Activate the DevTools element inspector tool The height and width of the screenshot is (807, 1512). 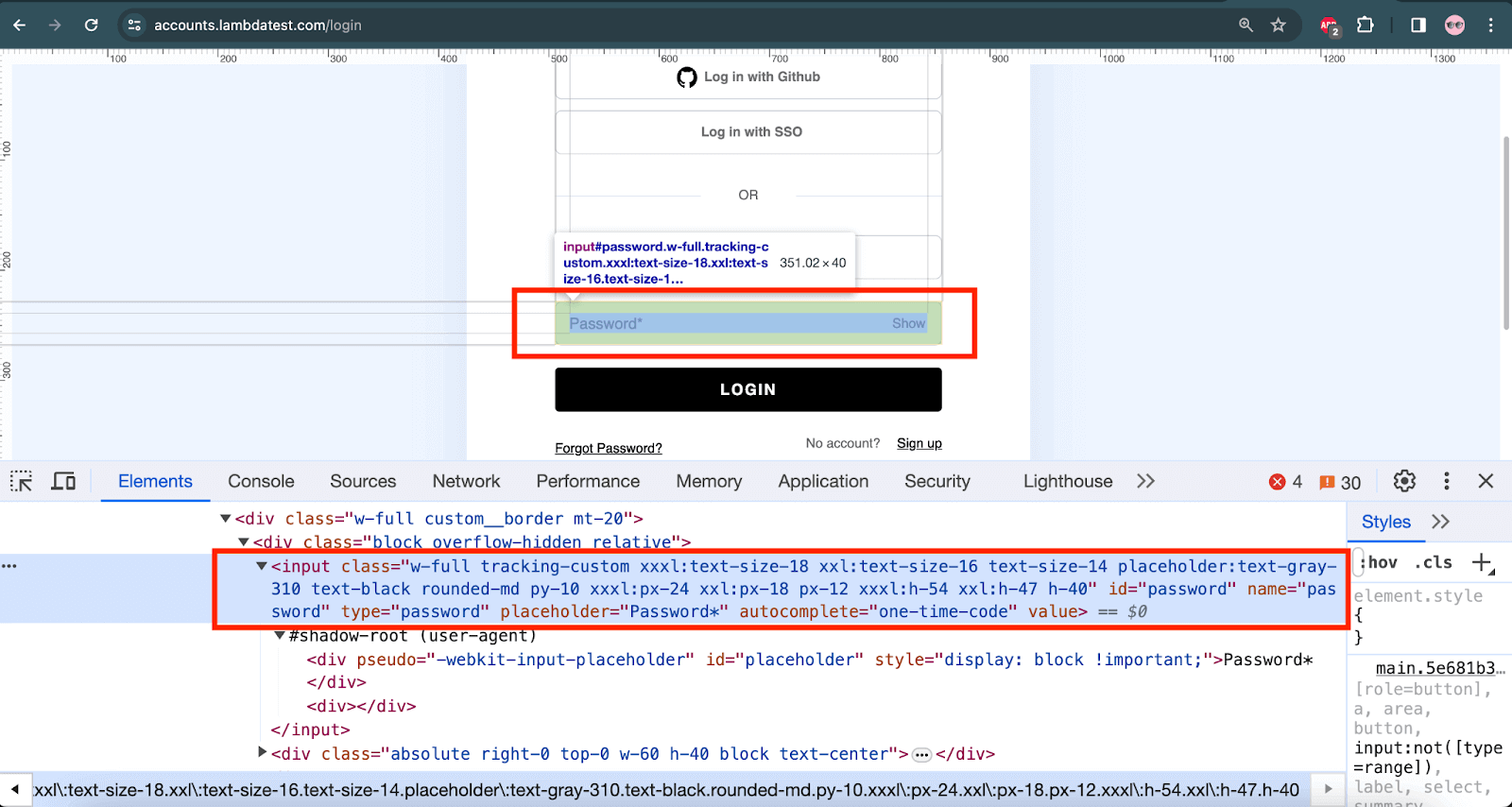(22, 481)
